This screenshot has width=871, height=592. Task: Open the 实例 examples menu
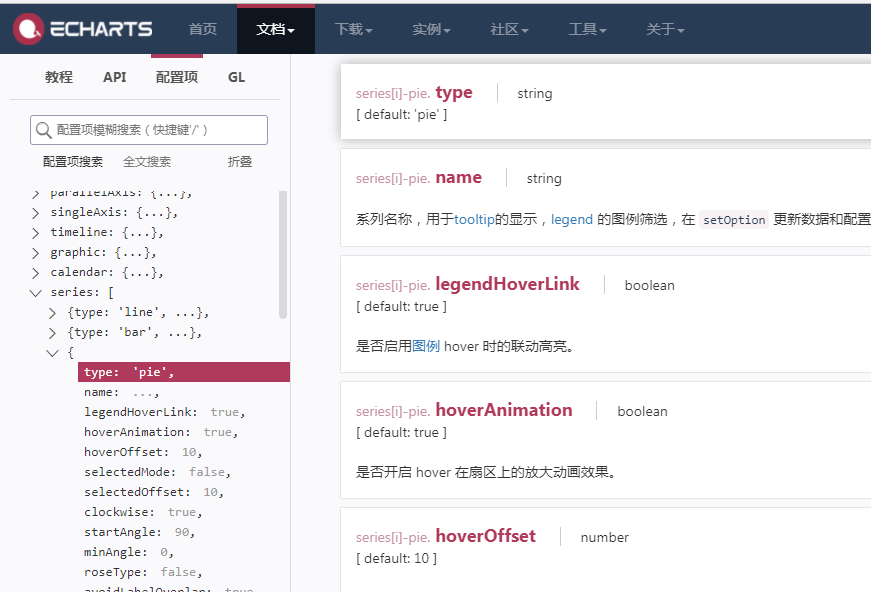coord(429,29)
